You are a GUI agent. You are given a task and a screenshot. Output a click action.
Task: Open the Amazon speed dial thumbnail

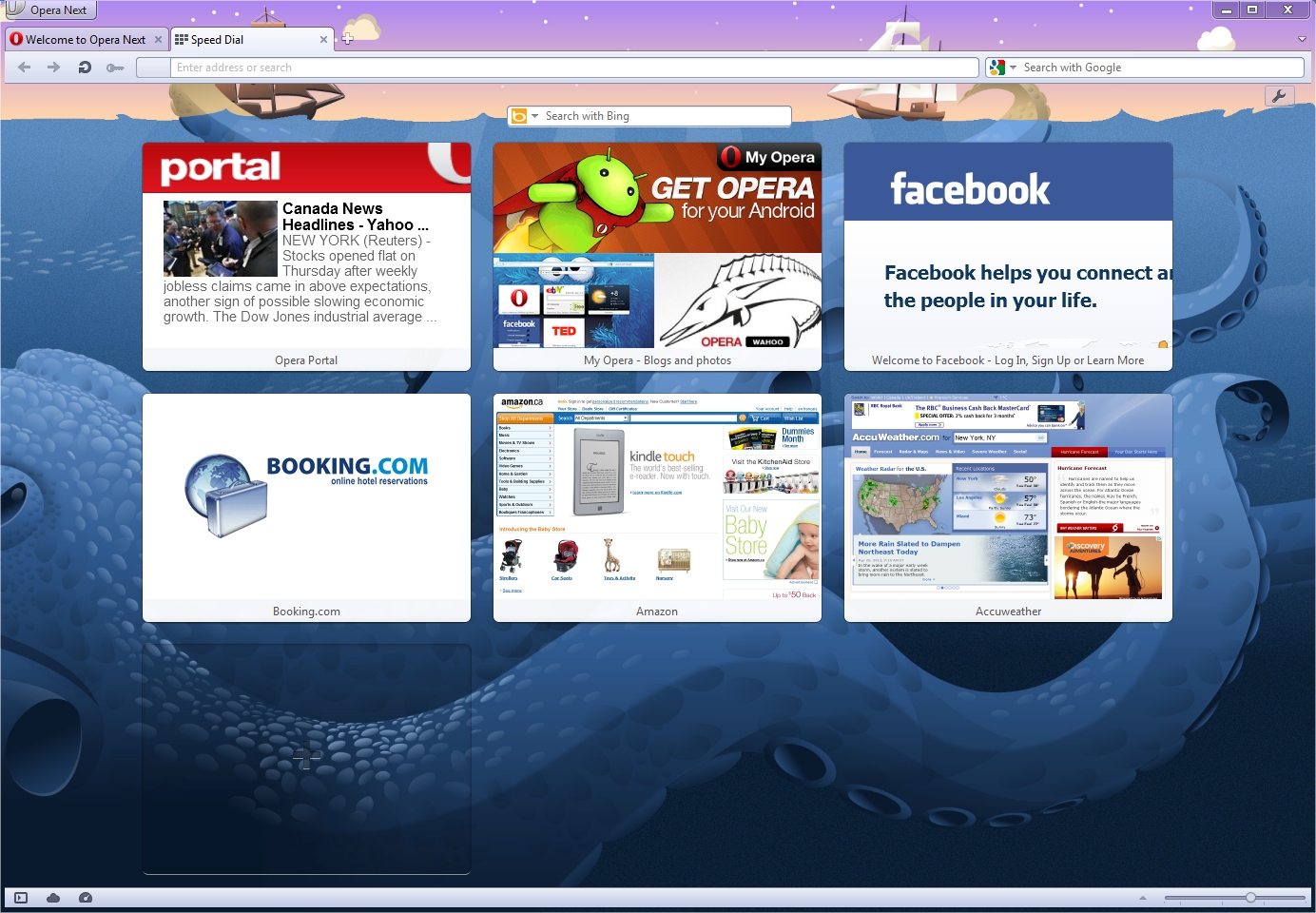(x=657, y=498)
